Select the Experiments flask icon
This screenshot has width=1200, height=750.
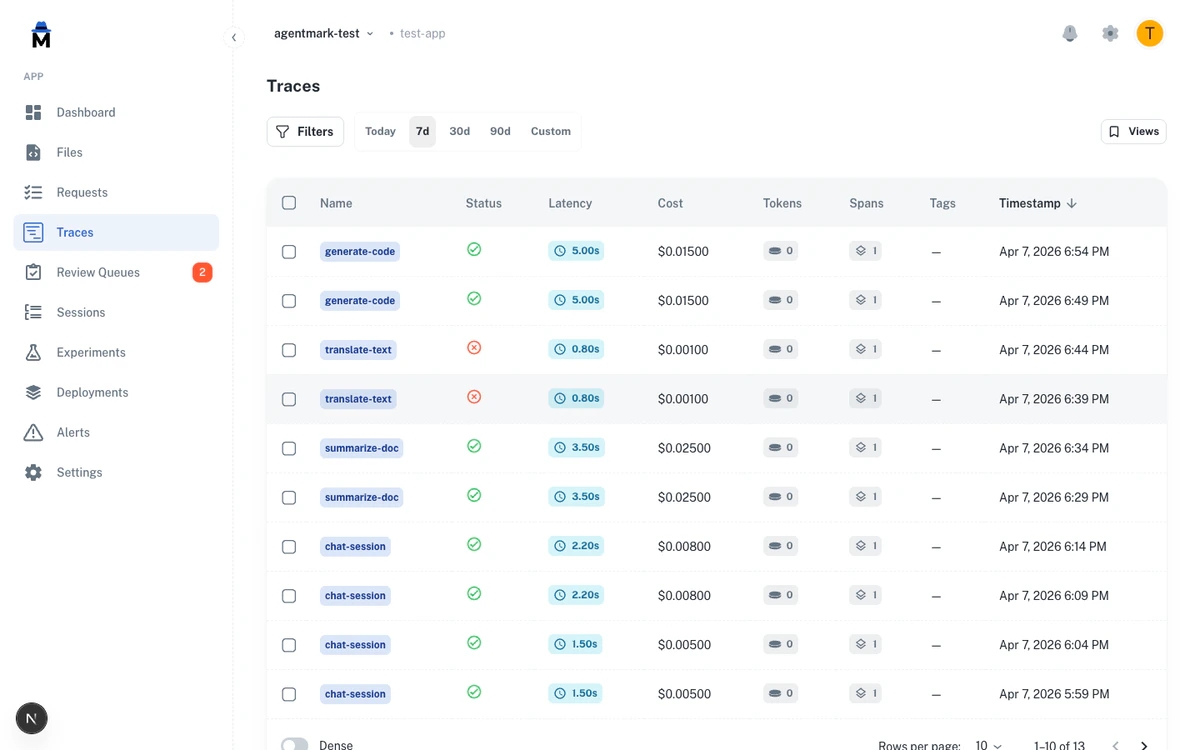coord(33,352)
